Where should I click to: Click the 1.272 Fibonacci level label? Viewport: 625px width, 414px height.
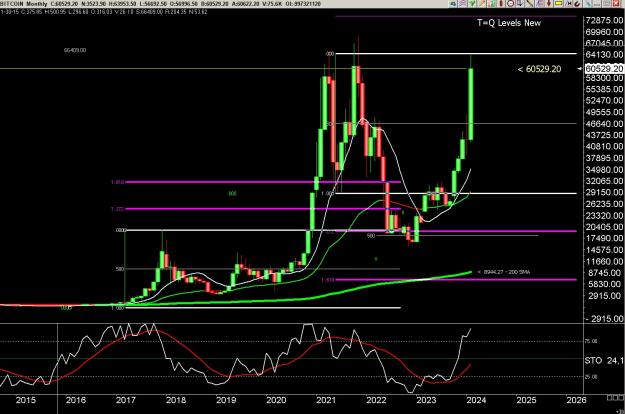[117, 209]
